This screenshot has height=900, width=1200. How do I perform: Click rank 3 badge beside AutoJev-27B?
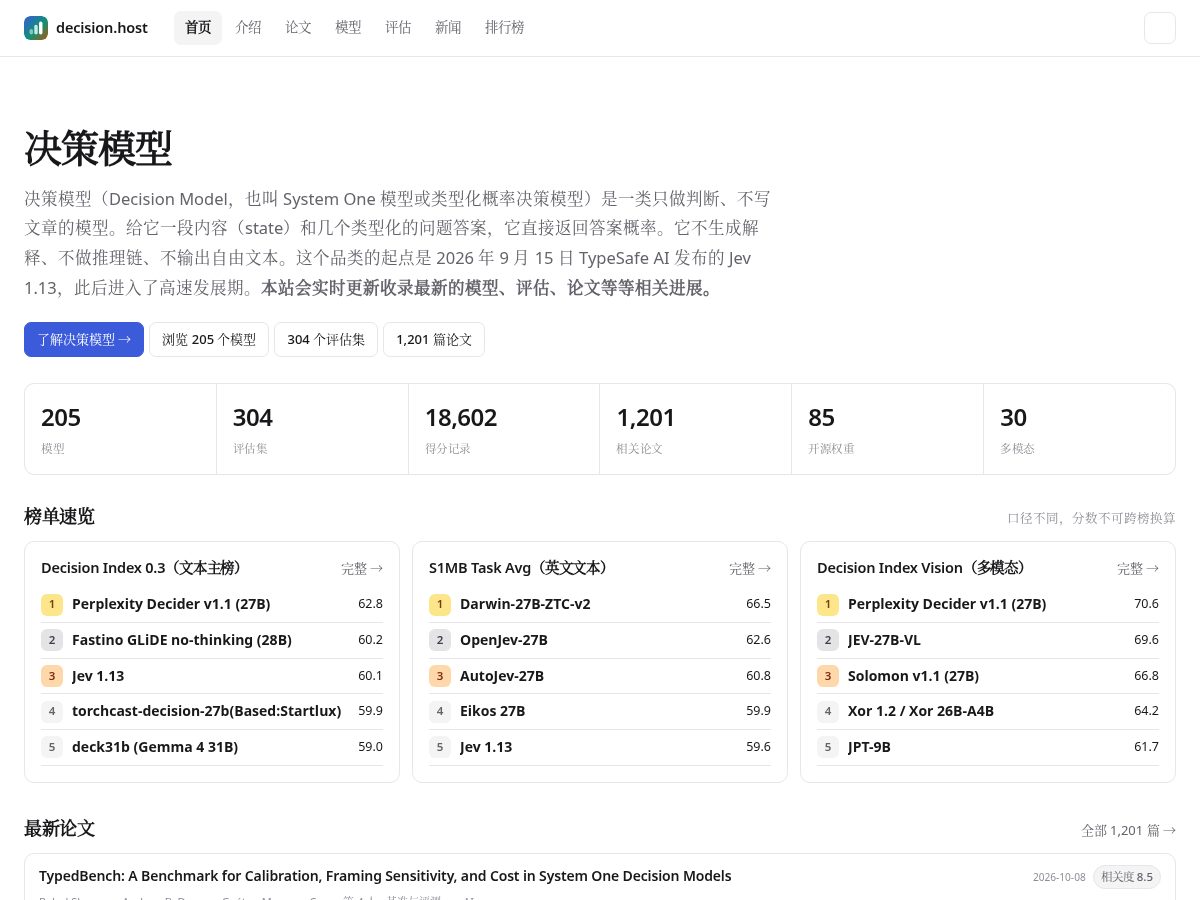440,676
